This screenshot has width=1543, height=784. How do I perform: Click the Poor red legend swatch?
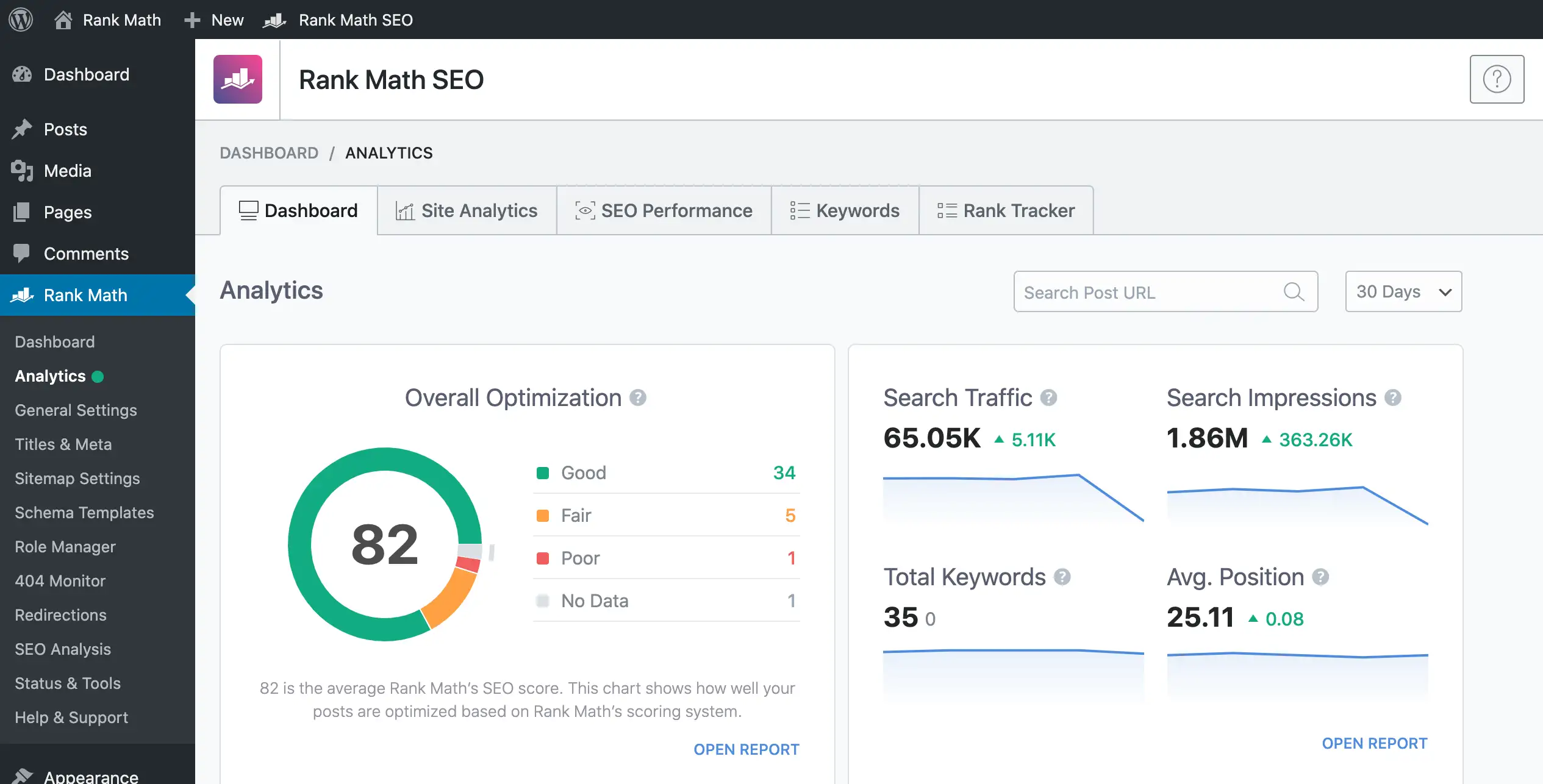542,558
